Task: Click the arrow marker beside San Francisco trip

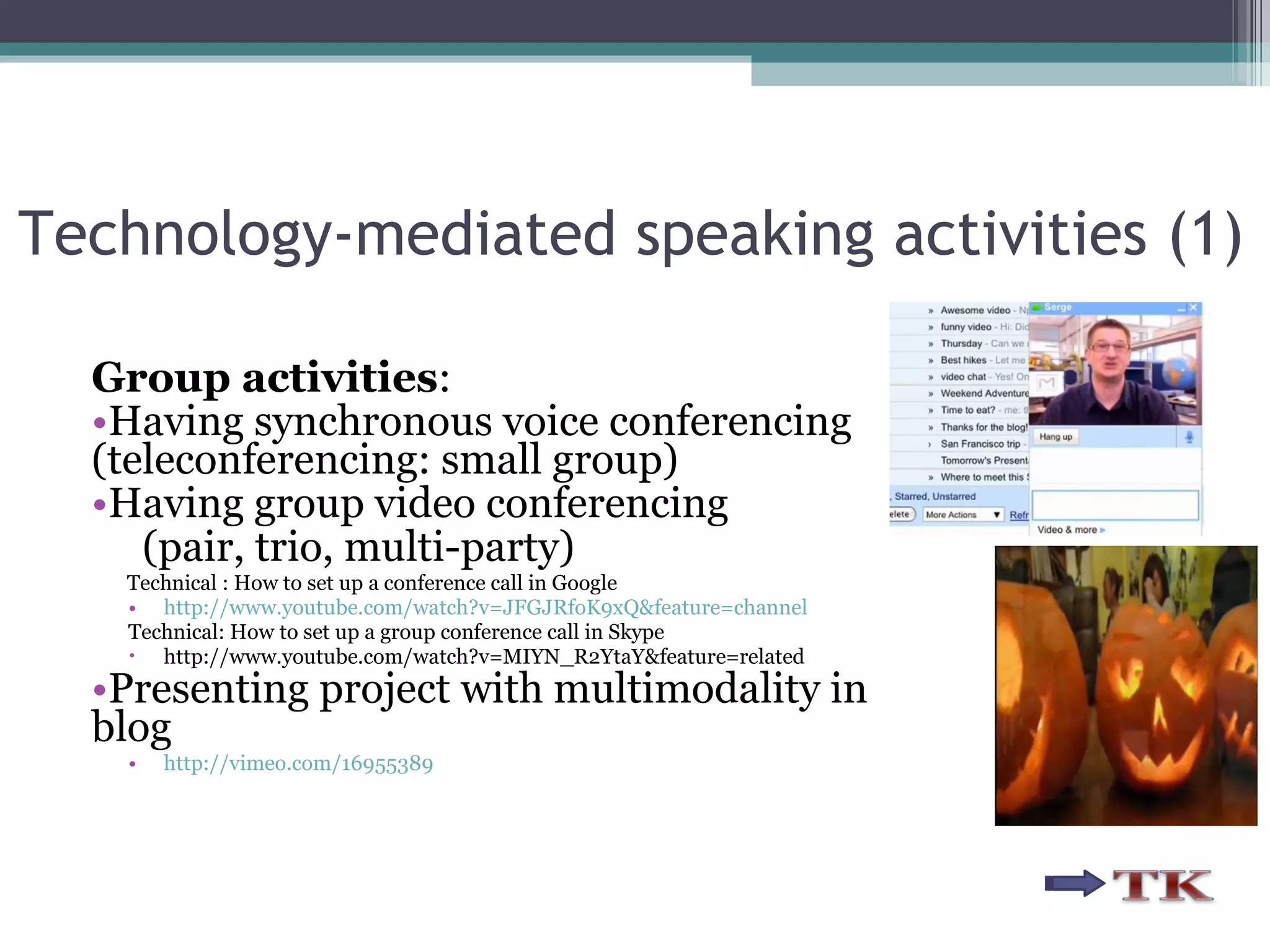Action: [930, 444]
